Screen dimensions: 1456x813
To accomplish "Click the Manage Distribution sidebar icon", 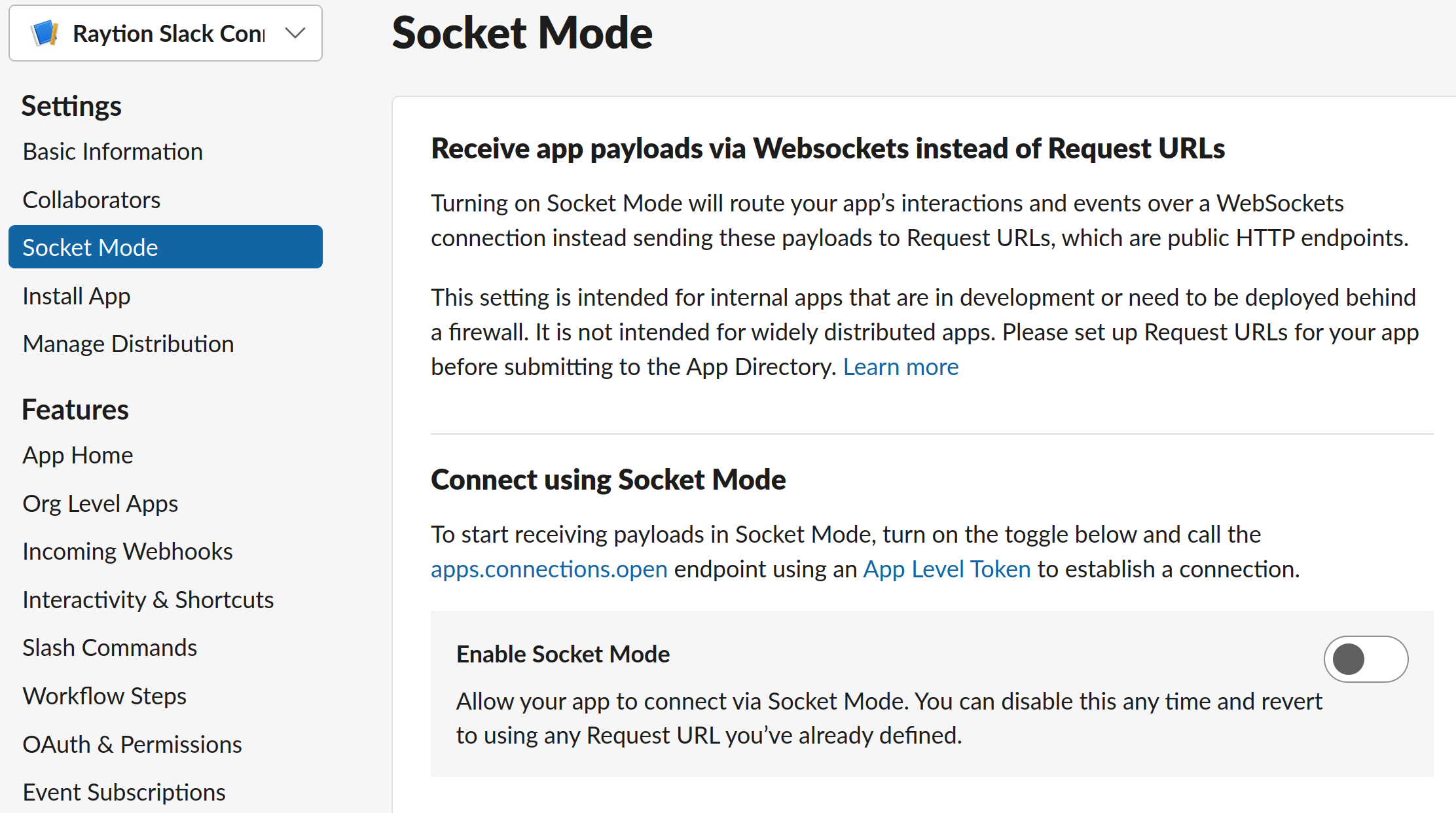I will click(x=127, y=344).
